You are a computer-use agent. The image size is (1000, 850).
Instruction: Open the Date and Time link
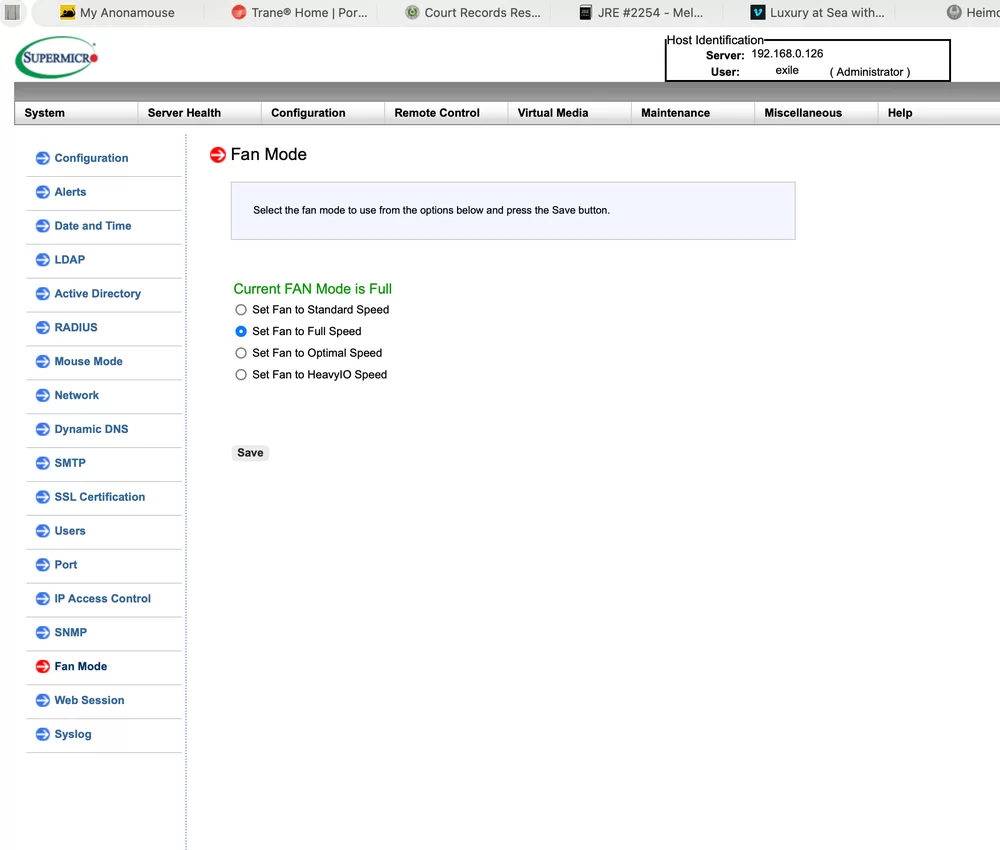(93, 226)
